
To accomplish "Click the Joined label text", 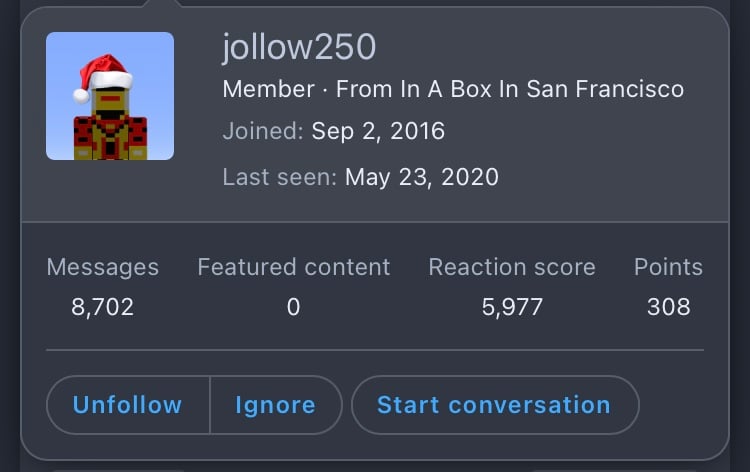I will (263, 131).
